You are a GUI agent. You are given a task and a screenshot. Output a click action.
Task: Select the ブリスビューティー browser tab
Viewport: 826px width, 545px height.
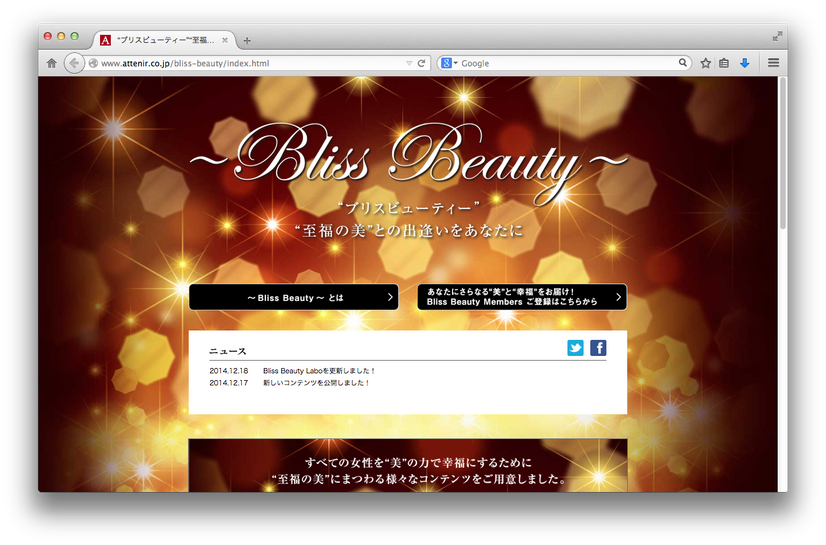tap(165, 40)
